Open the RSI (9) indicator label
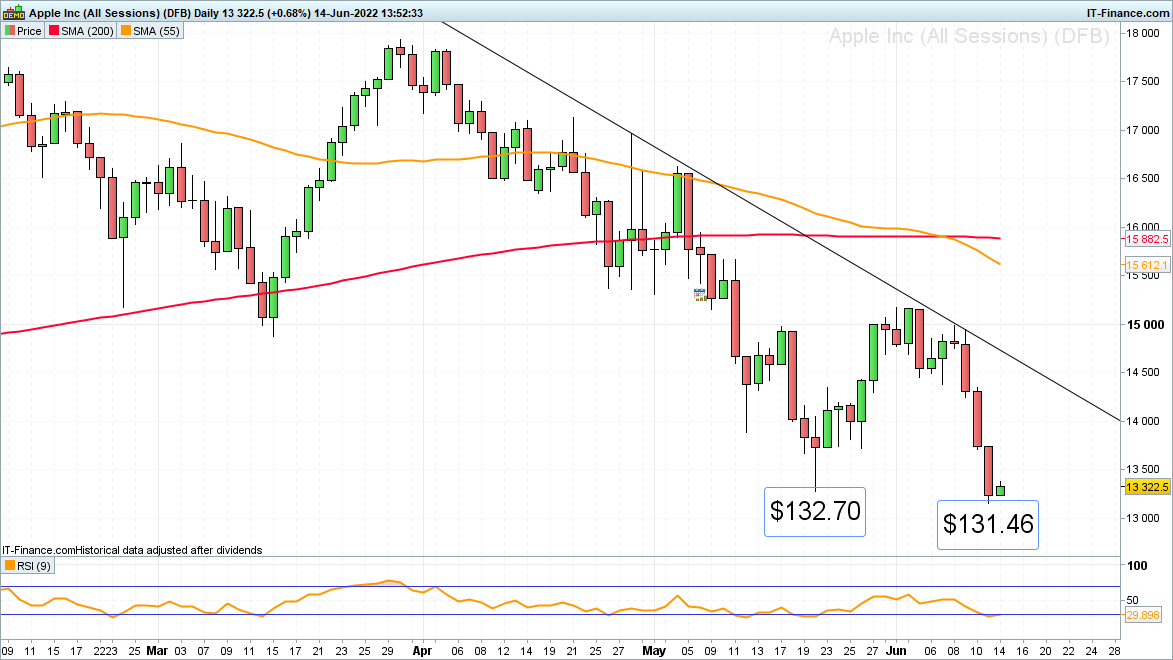 tap(28, 566)
